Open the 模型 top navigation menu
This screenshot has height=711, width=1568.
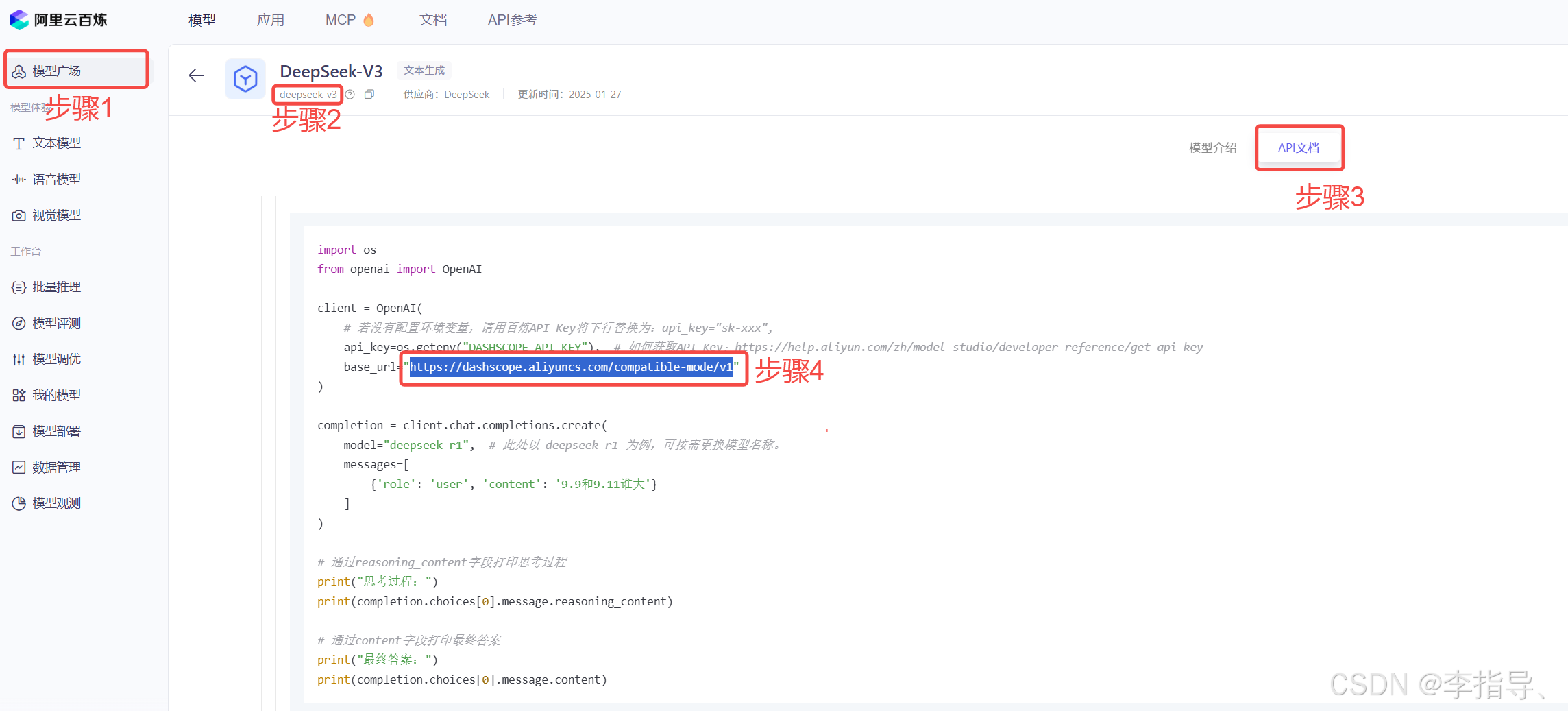pos(202,20)
